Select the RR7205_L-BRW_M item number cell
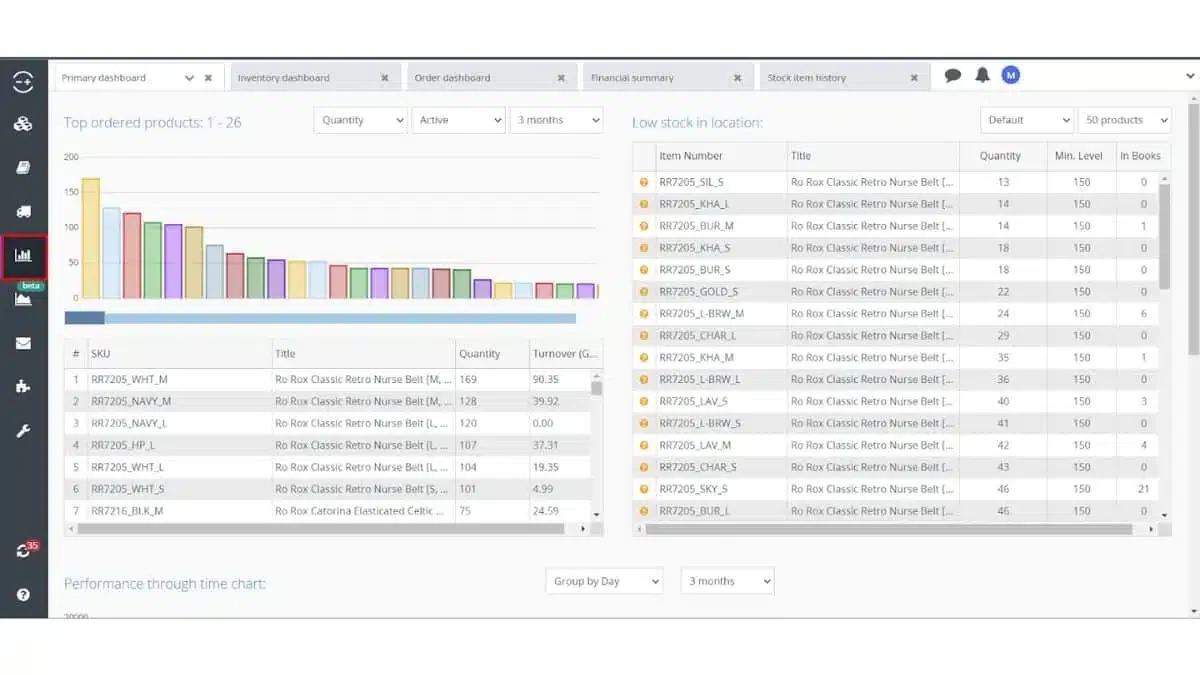This screenshot has width=1200, height=675. [720, 314]
